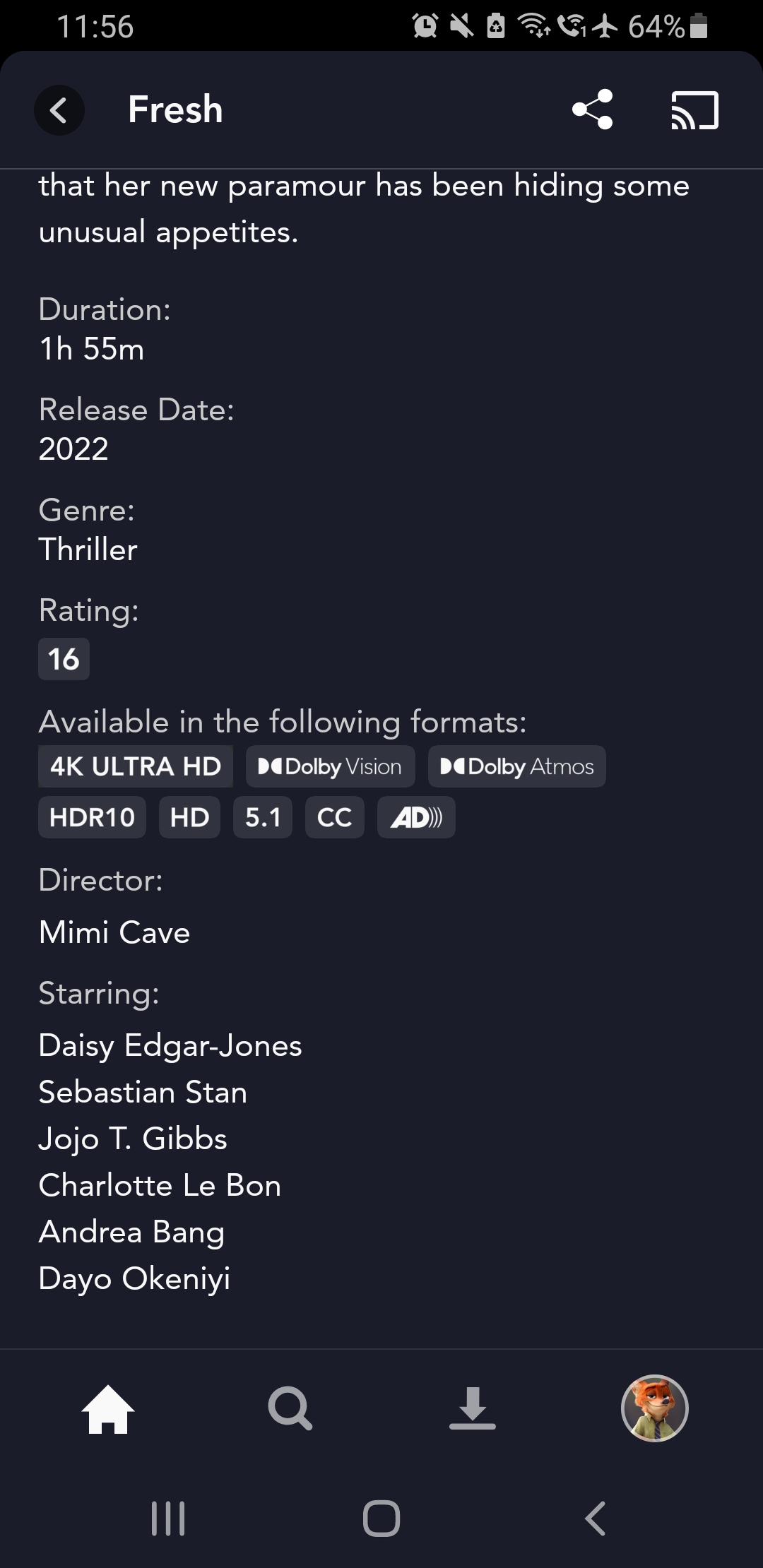
Task: Tap the CC closed captions badge
Action: [334, 817]
